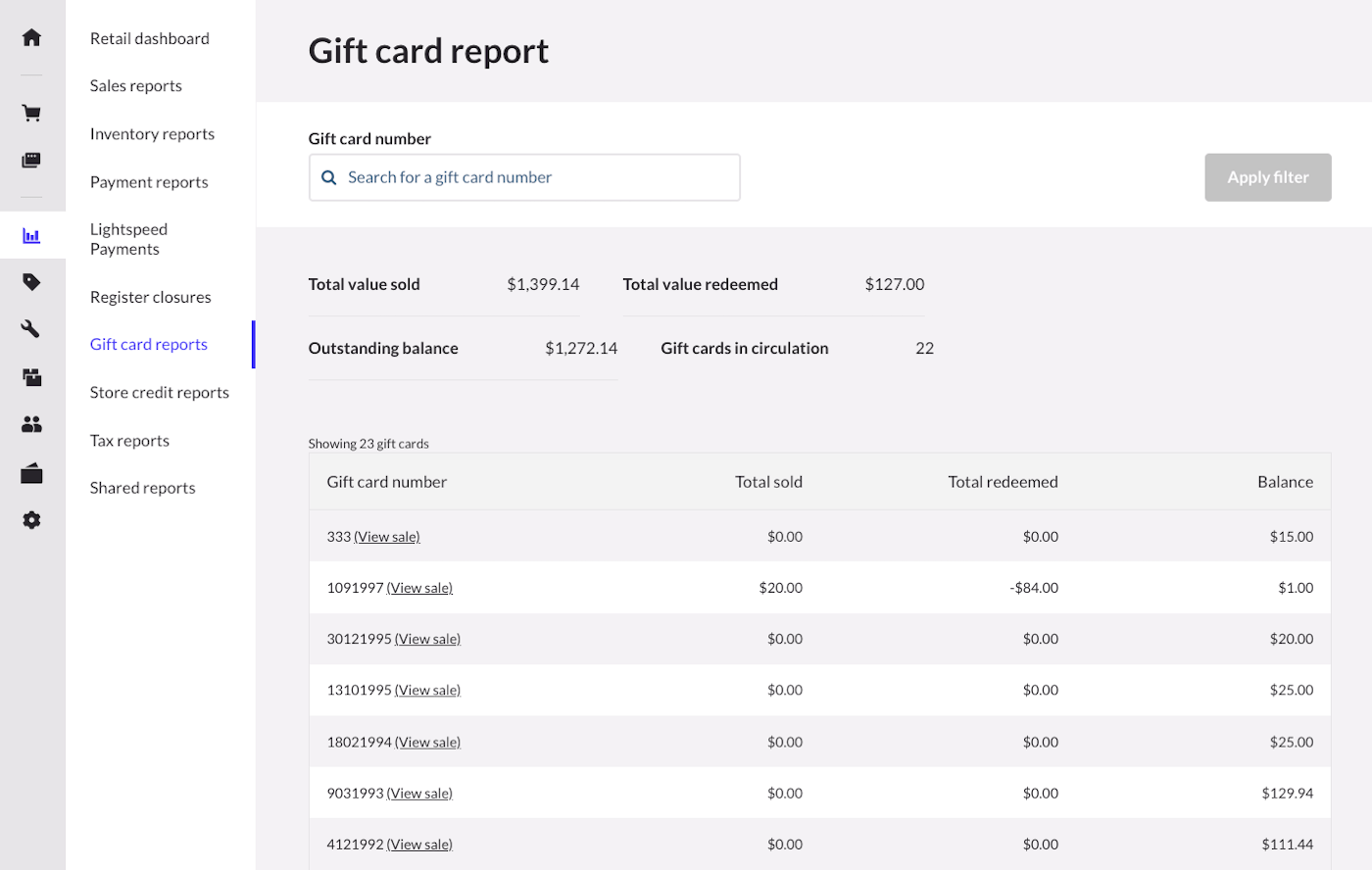The width and height of the screenshot is (1372, 870).
Task: Click View sale for gift card 9031993
Action: (419, 794)
